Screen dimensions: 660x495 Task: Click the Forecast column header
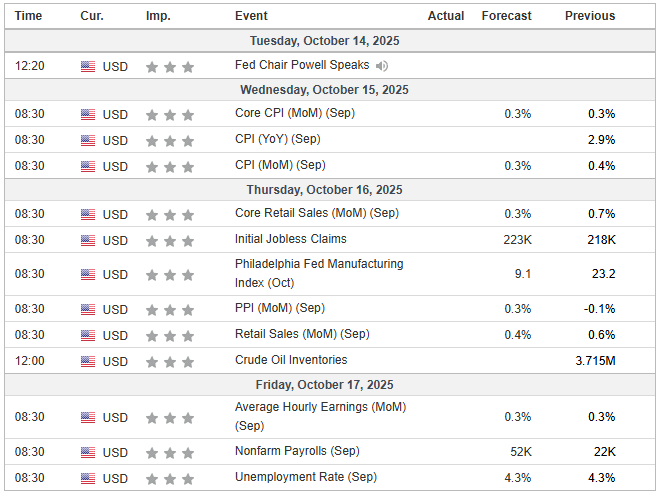[x=506, y=16]
